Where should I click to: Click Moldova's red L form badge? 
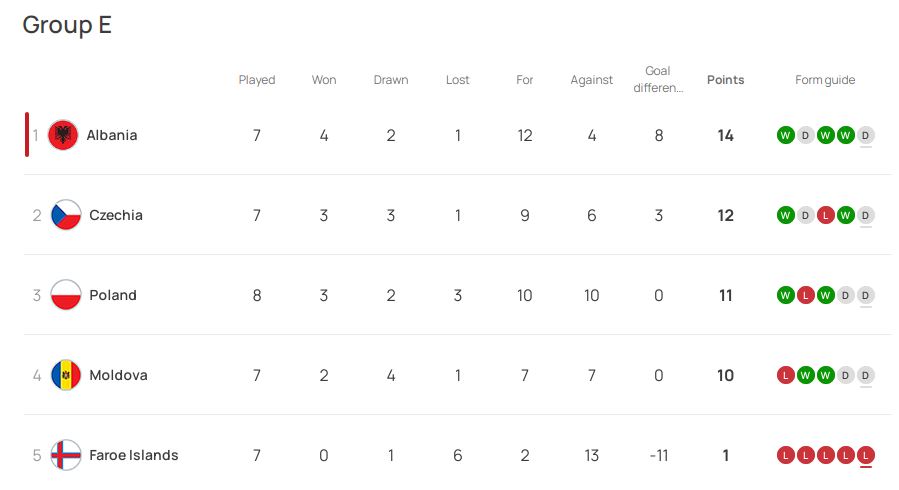[x=785, y=375]
